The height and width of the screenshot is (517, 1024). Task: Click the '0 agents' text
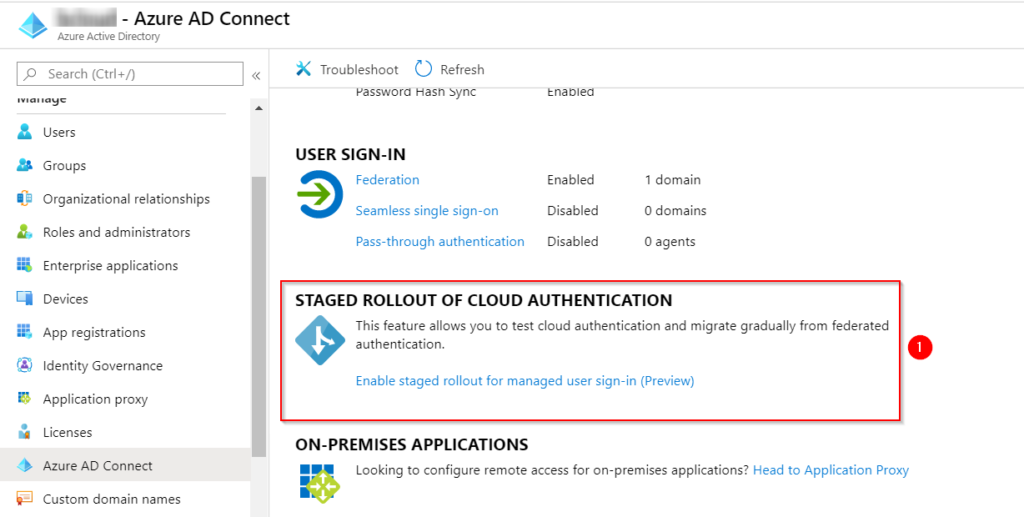click(669, 242)
